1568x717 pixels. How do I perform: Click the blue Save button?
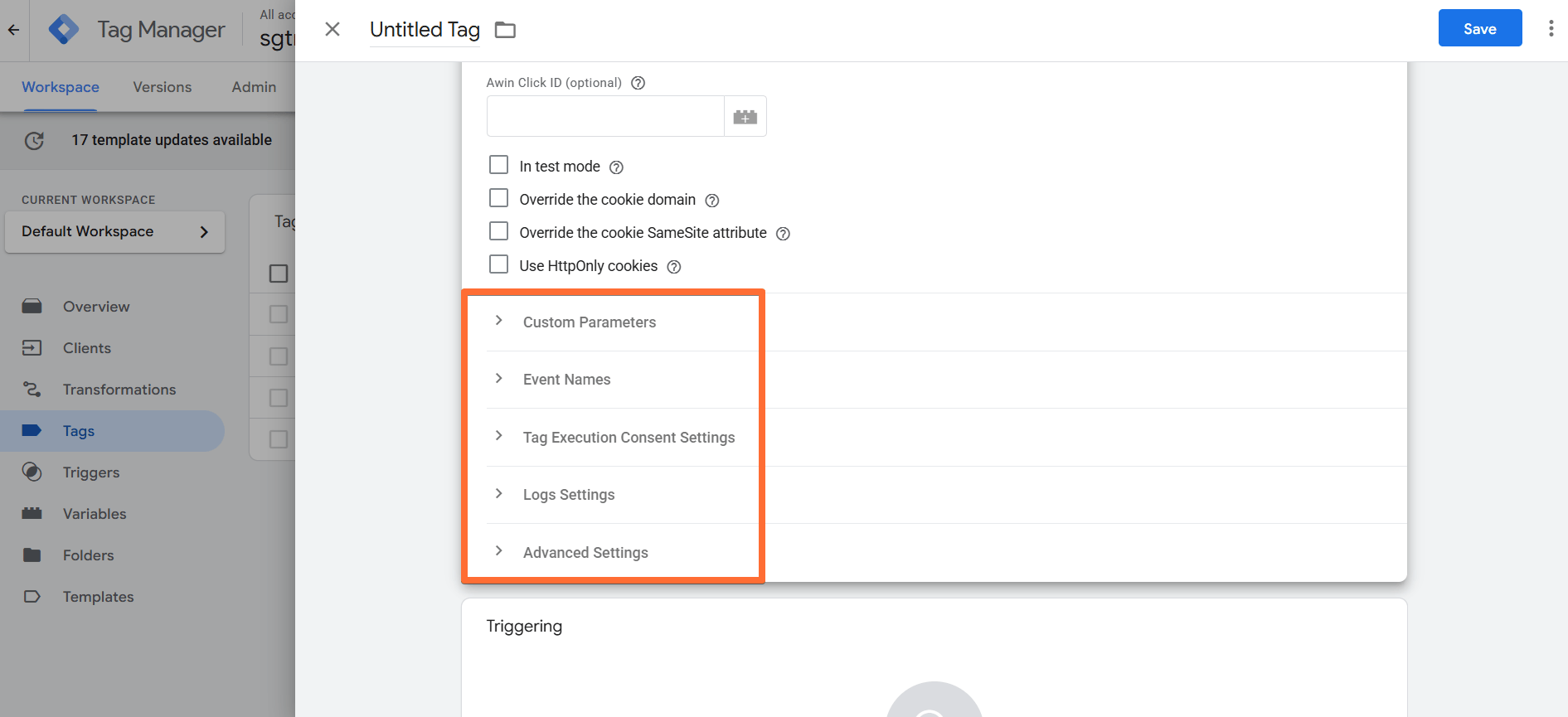1480,28
